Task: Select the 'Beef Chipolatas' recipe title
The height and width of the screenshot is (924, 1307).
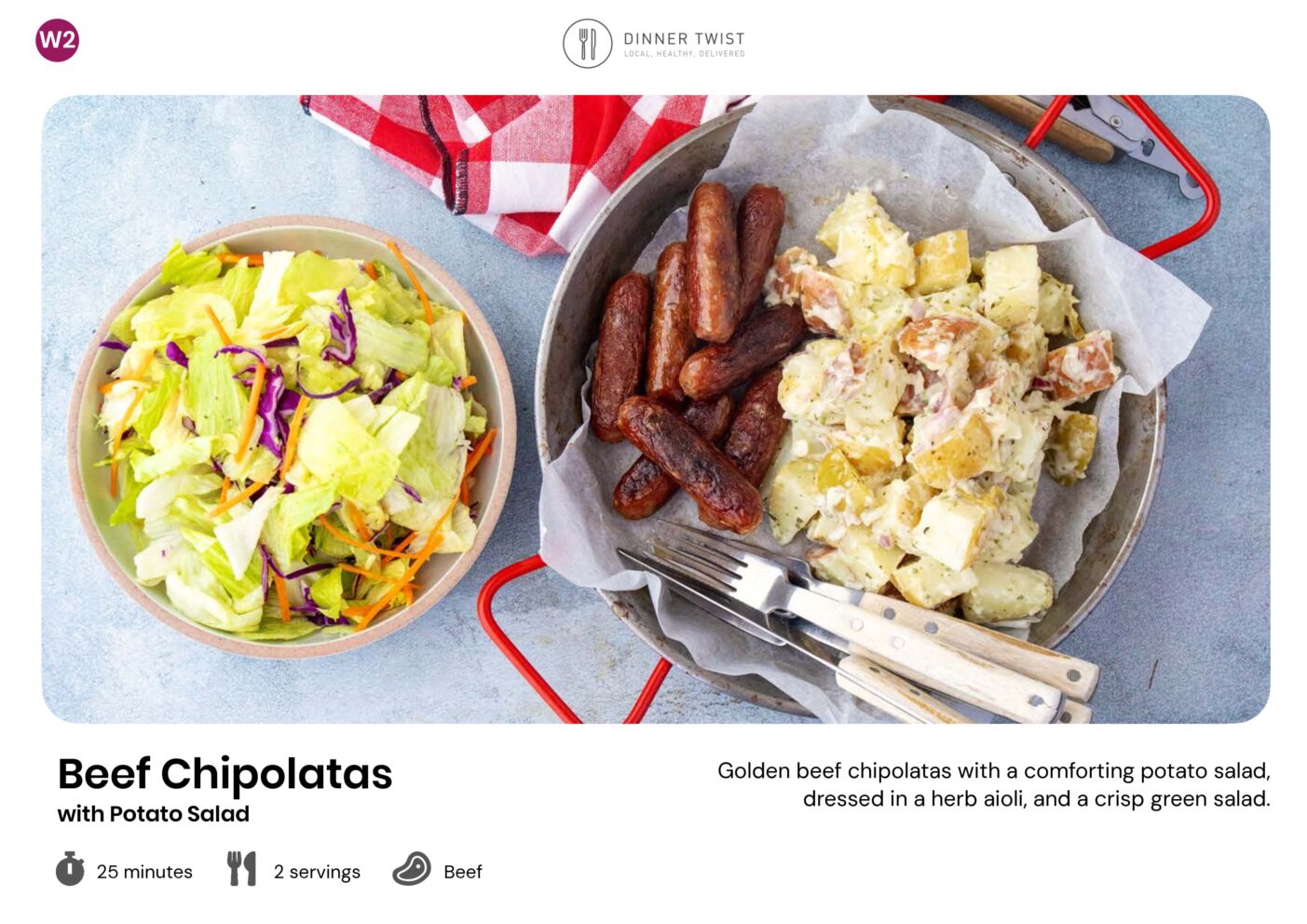Action: click(x=225, y=774)
